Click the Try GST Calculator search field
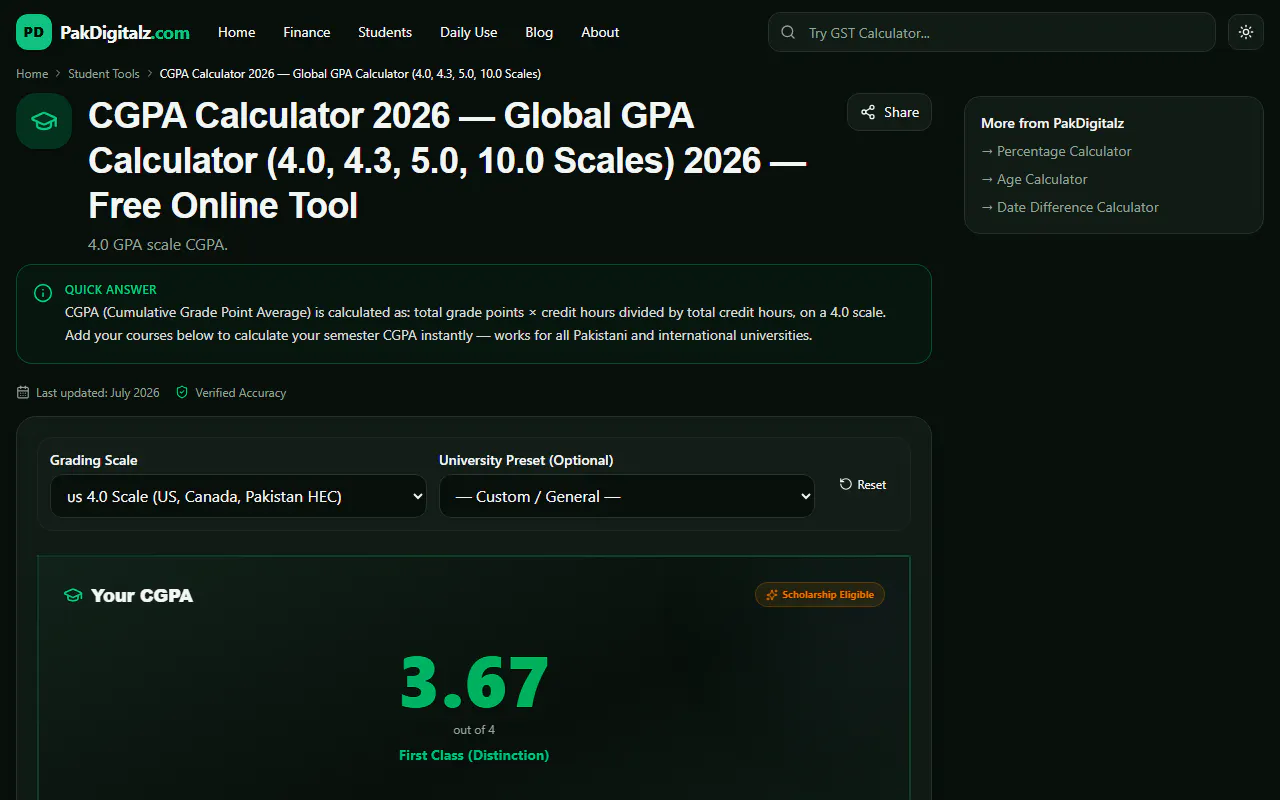The image size is (1280, 800). [x=991, y=32]
